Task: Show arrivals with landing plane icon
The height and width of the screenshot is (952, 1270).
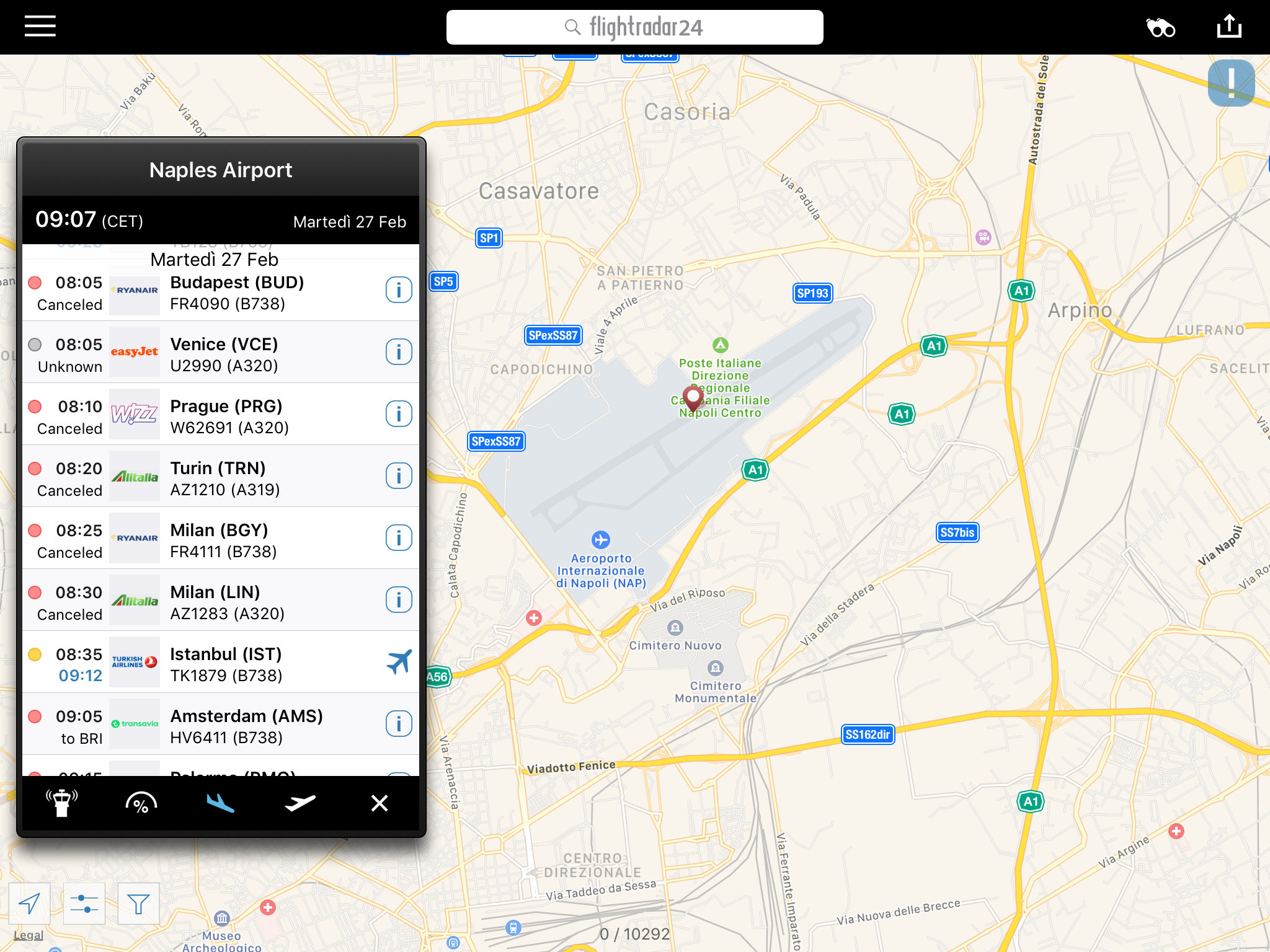Action: pos(220,803)
